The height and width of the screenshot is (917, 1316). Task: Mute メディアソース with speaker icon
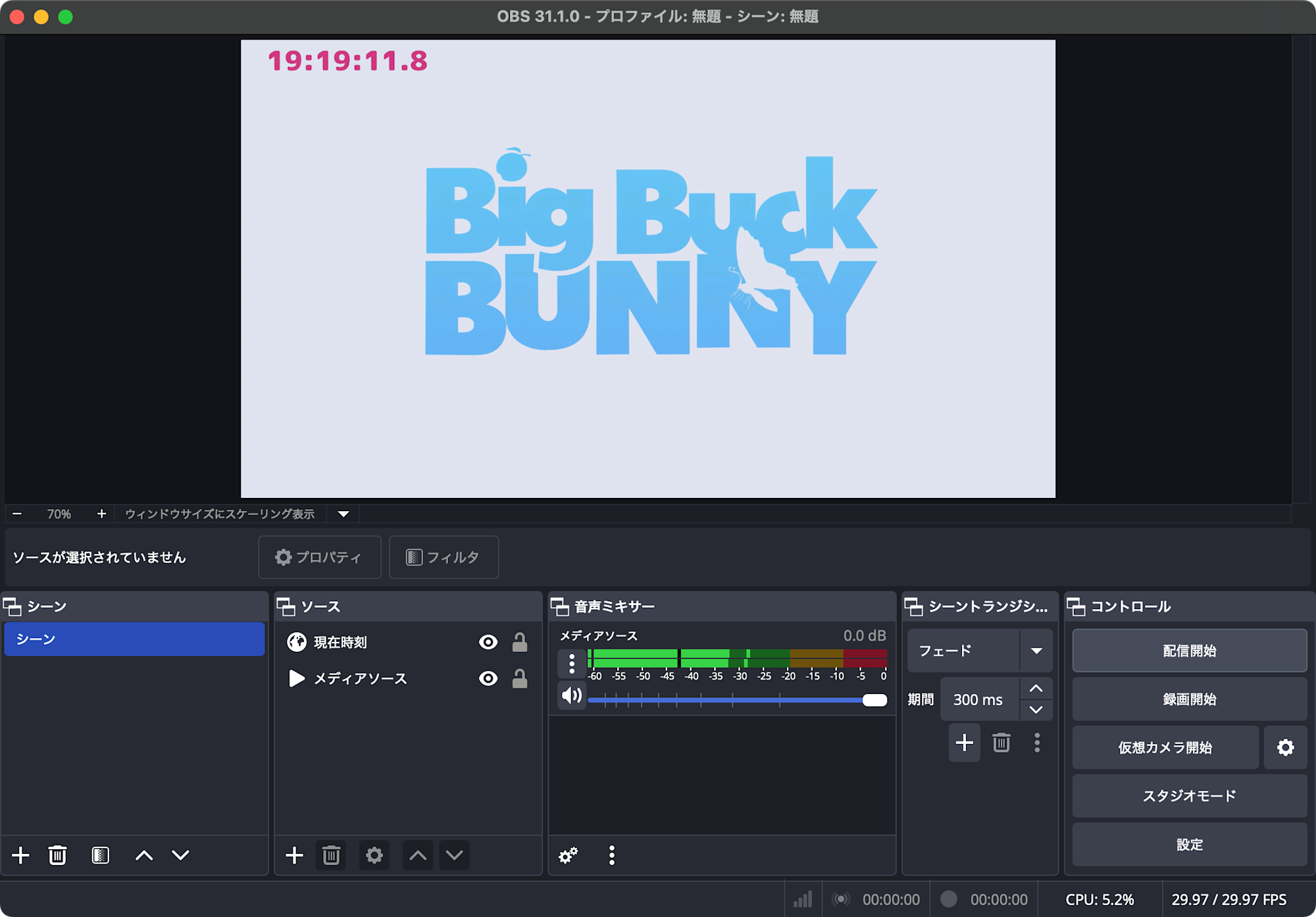click(571, 695)
